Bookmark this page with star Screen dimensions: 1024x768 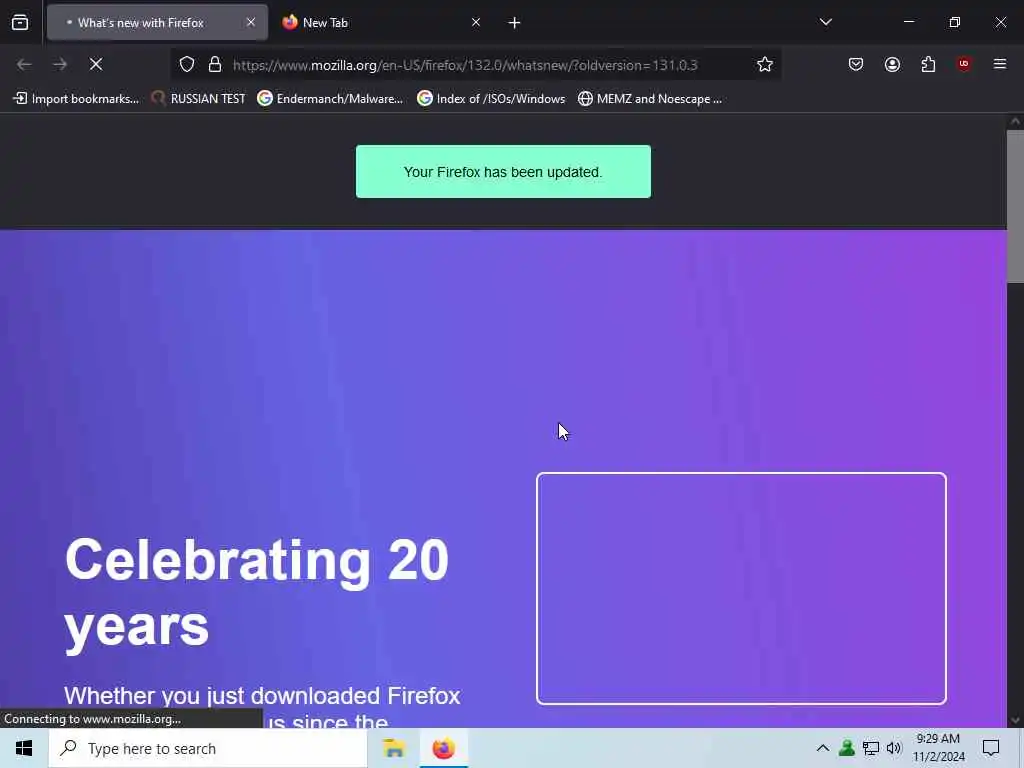pyautogui.click(x=765, y=64)
